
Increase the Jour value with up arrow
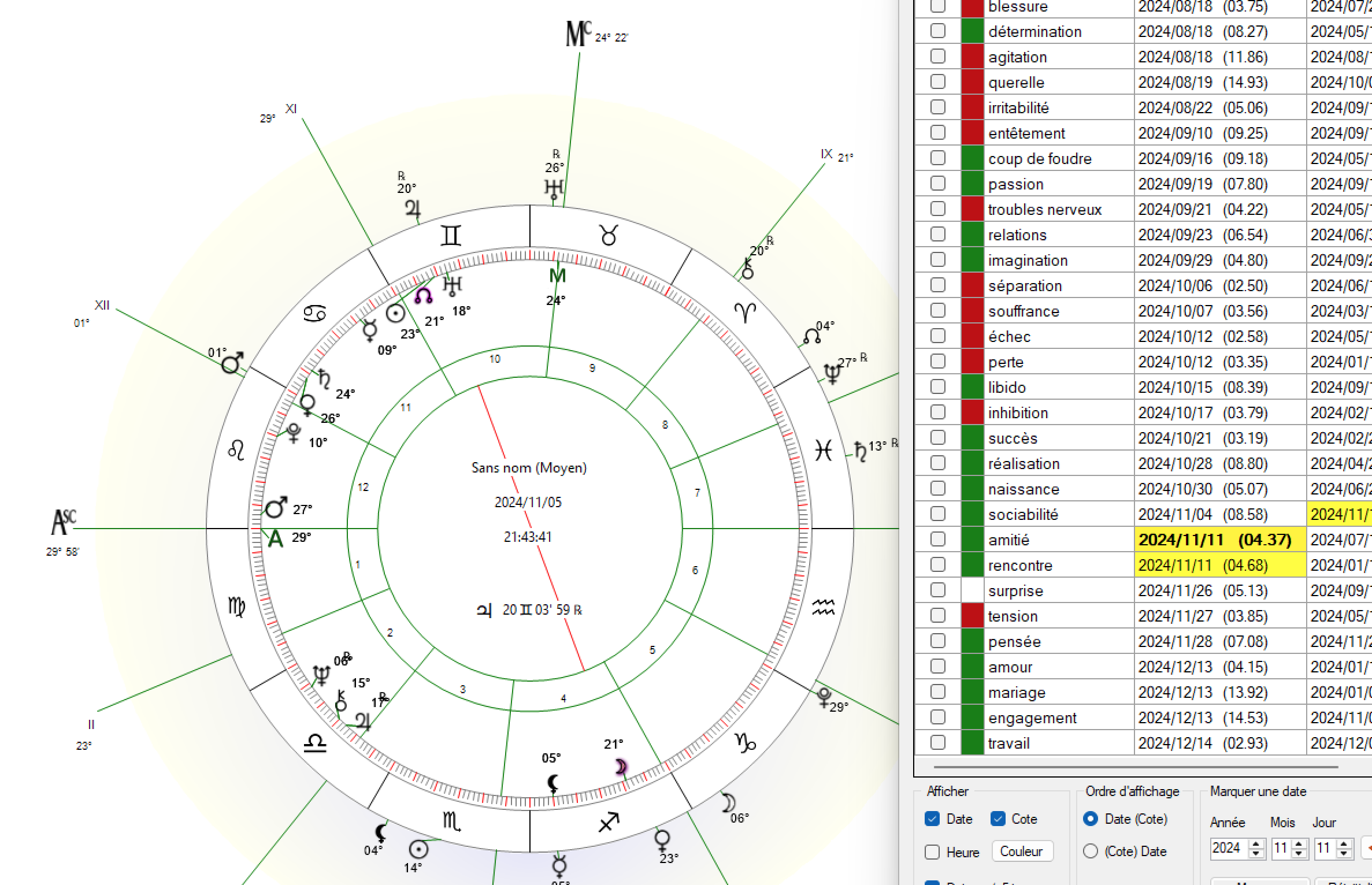pos(1344,843)
